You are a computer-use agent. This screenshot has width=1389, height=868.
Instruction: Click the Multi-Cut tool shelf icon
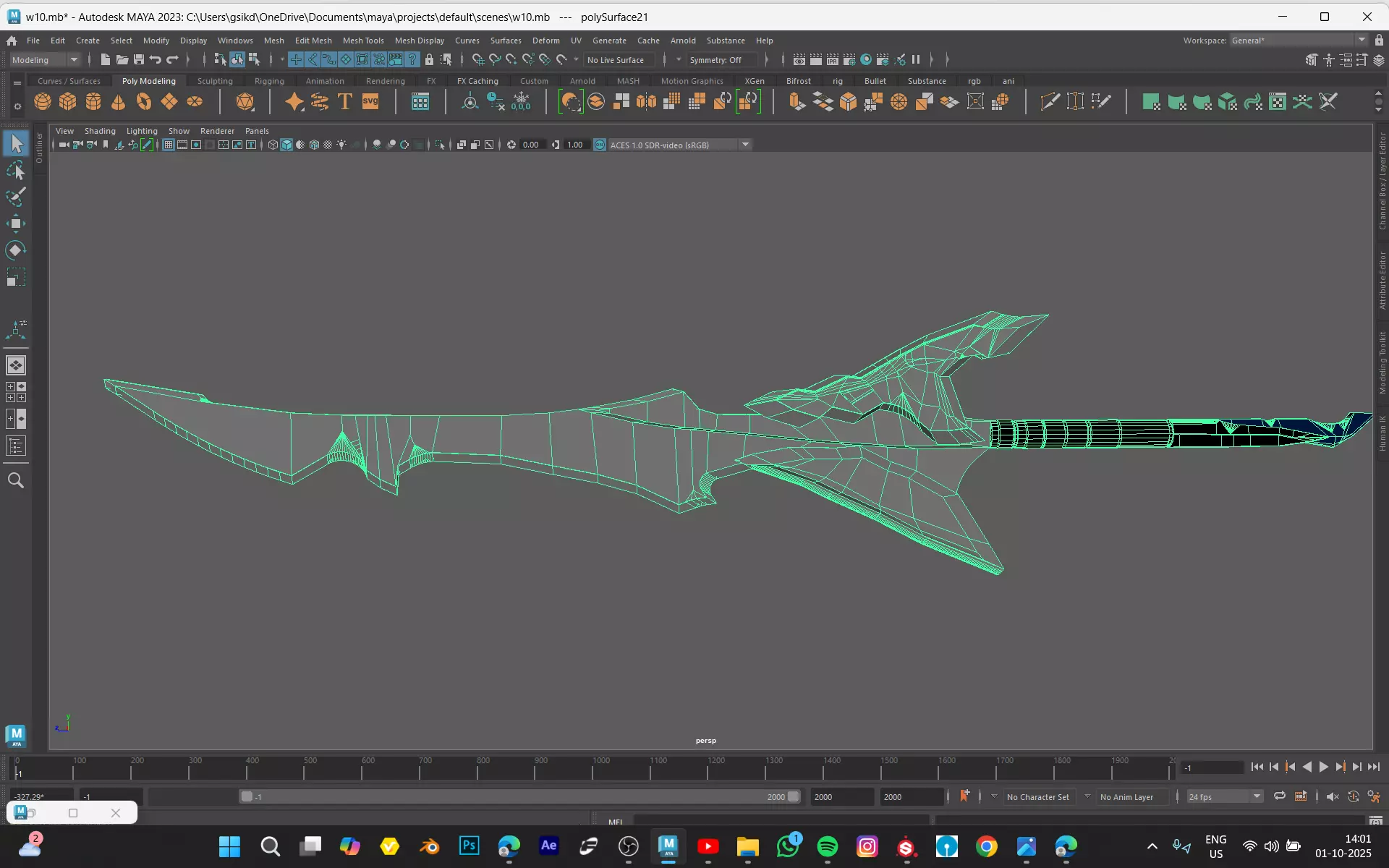1050,102
